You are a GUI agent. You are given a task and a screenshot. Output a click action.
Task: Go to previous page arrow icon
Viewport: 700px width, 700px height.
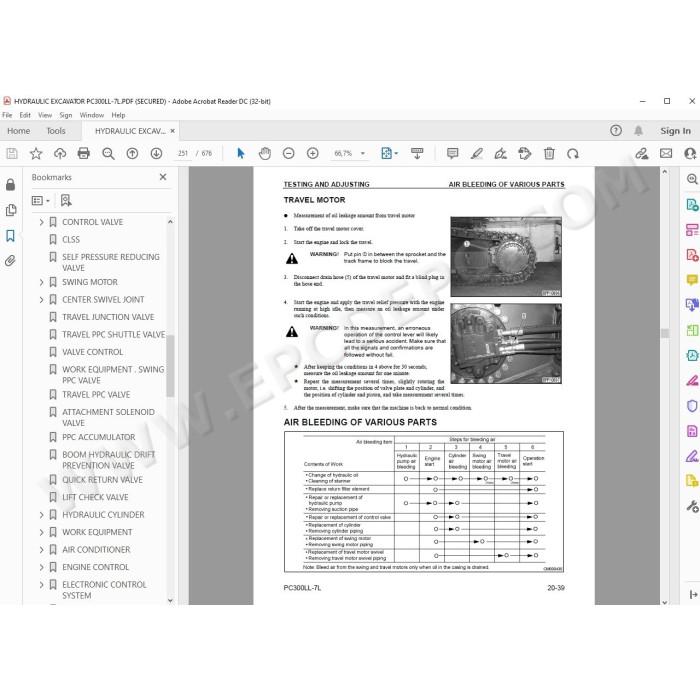(132, 154)
